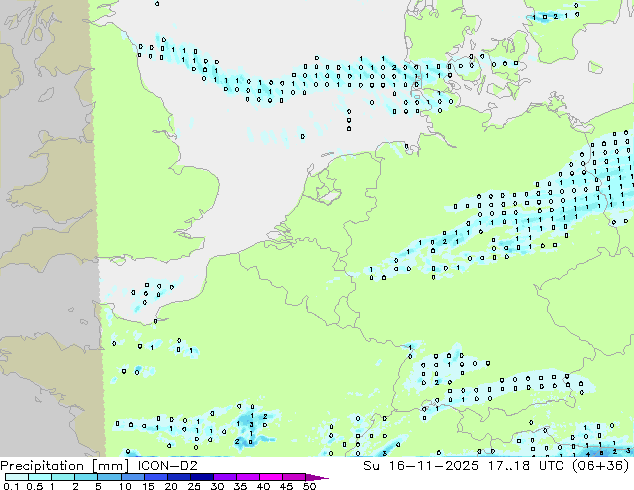Click the "Su 16-11-2025" date text
The width and height of the screenshot is (634, 490).
(x=421, y=466)
